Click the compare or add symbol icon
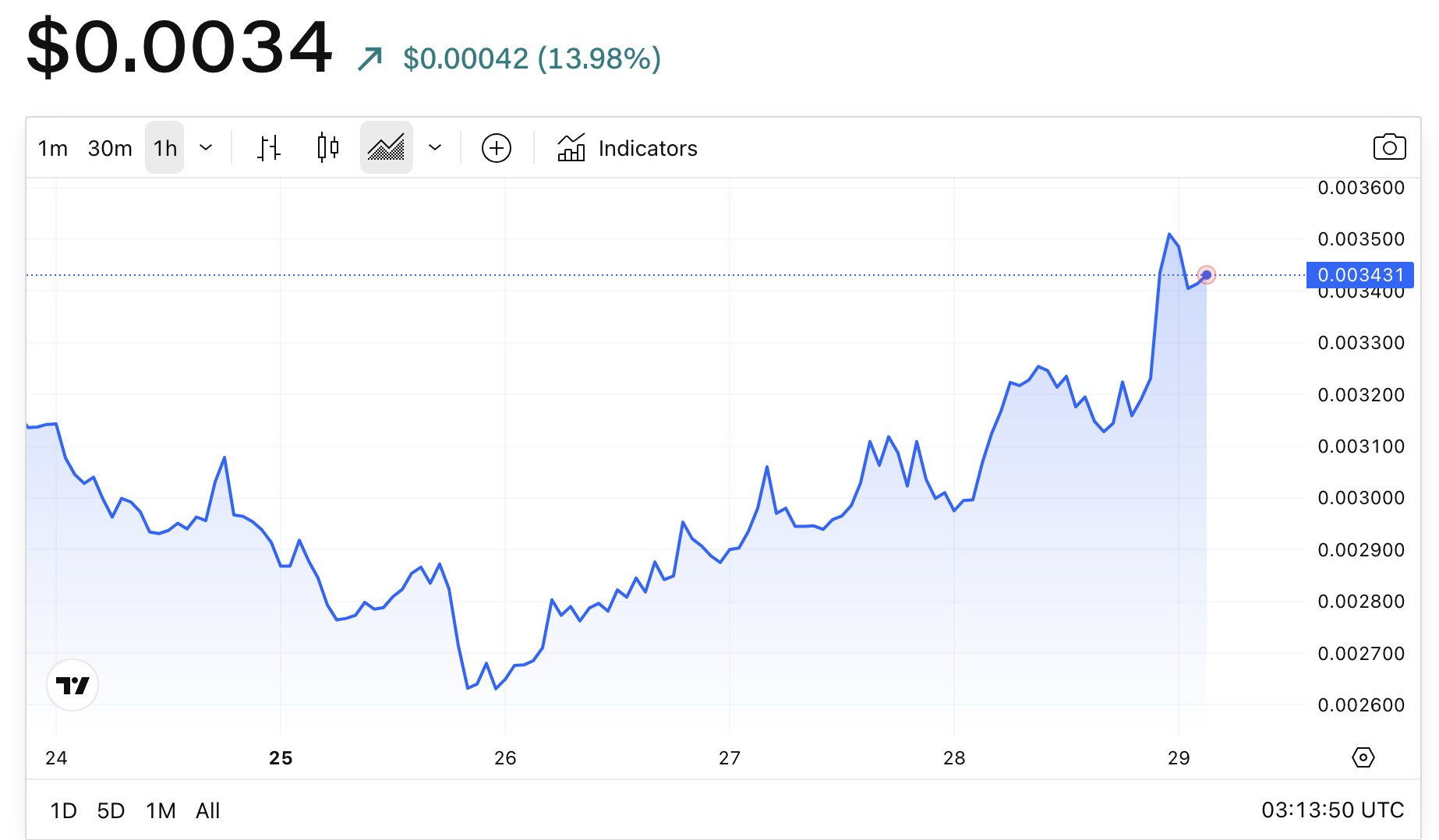Image resolution: width=1439 pixels, height=840 pixels. click(x=497, y=147)
